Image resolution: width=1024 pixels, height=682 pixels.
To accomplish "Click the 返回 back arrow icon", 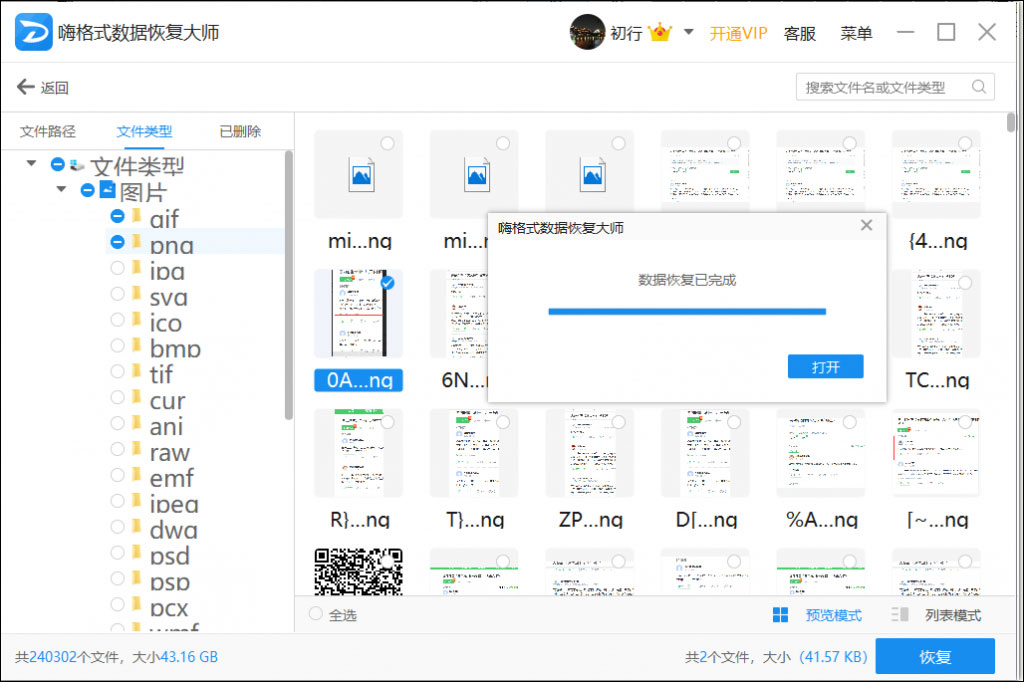I will coord(25,87).
